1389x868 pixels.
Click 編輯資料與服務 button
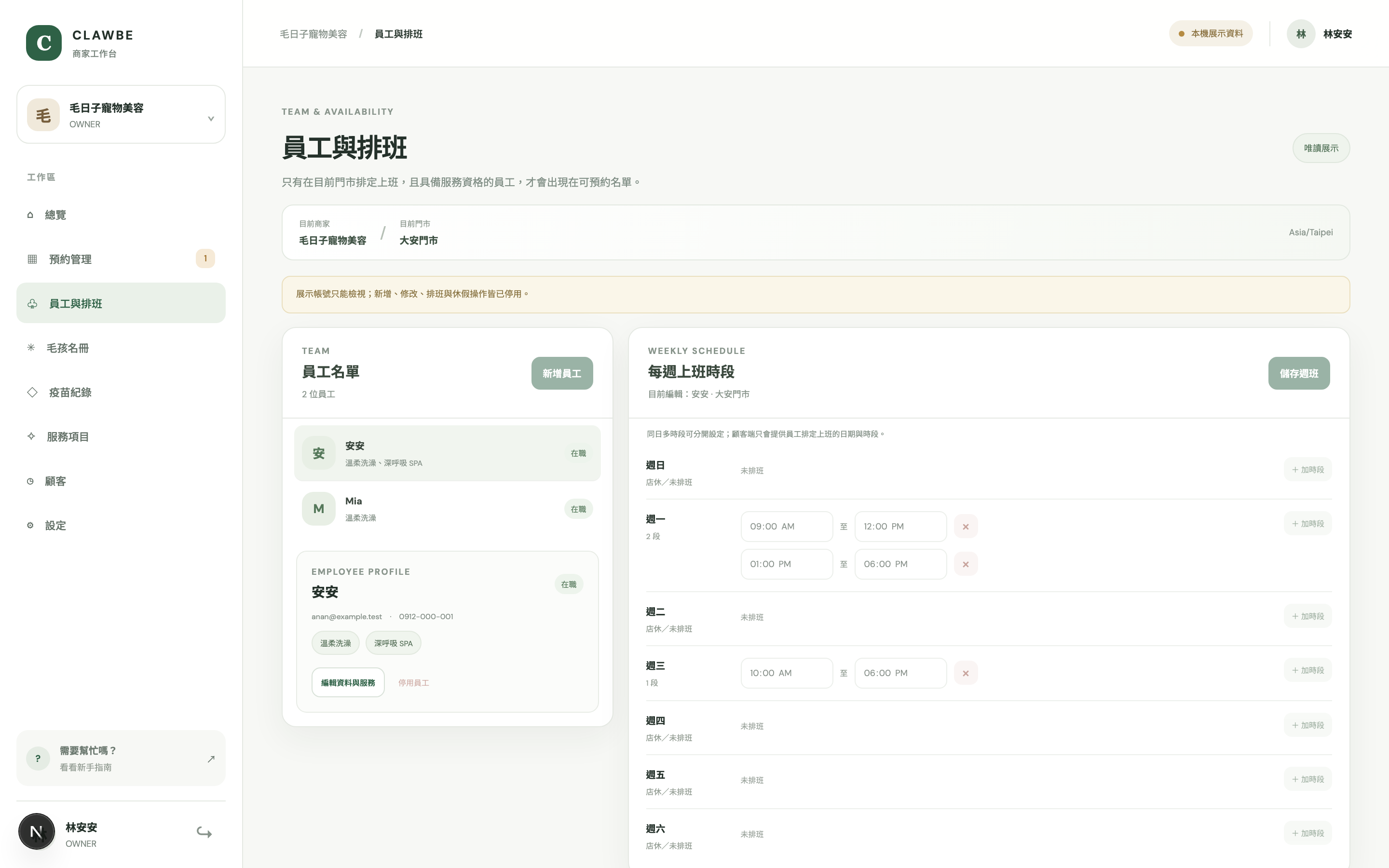(x=348, y=682)
